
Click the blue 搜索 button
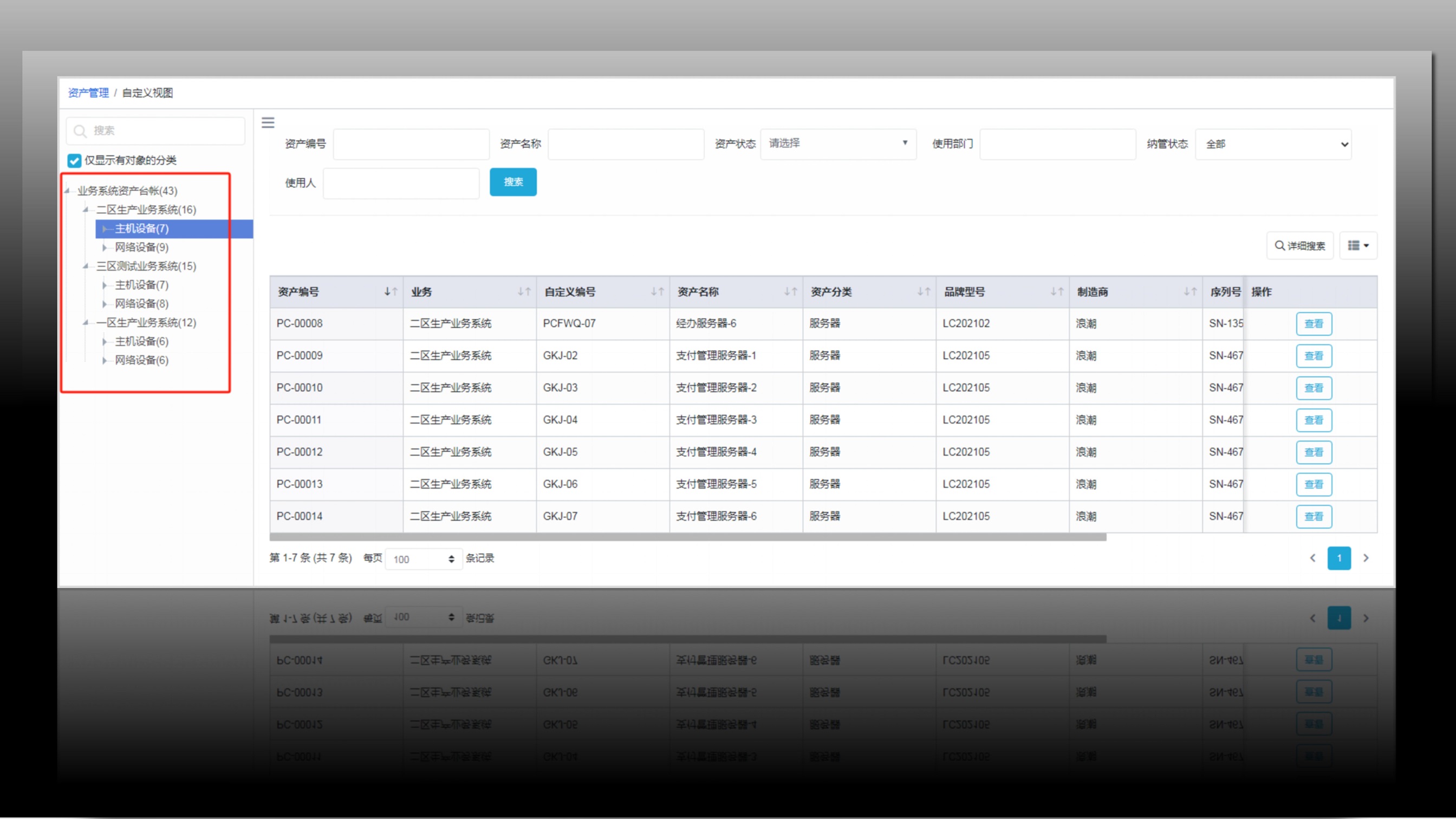click(512, 182)
